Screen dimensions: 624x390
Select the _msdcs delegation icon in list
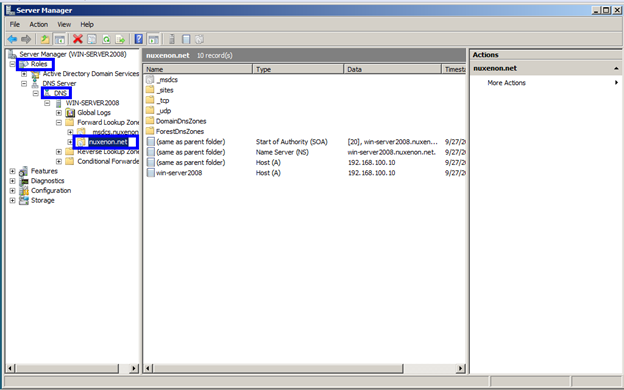[x=150, y=80]
